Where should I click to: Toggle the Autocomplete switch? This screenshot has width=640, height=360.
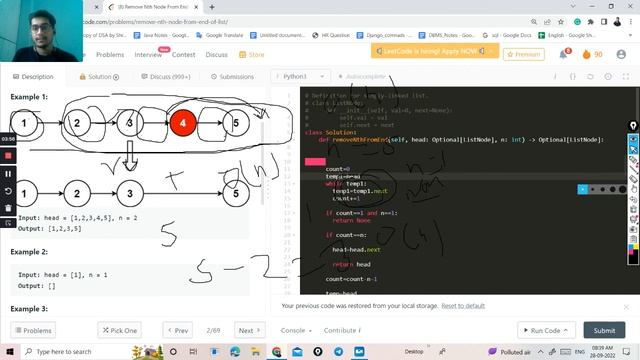(362, 76)
